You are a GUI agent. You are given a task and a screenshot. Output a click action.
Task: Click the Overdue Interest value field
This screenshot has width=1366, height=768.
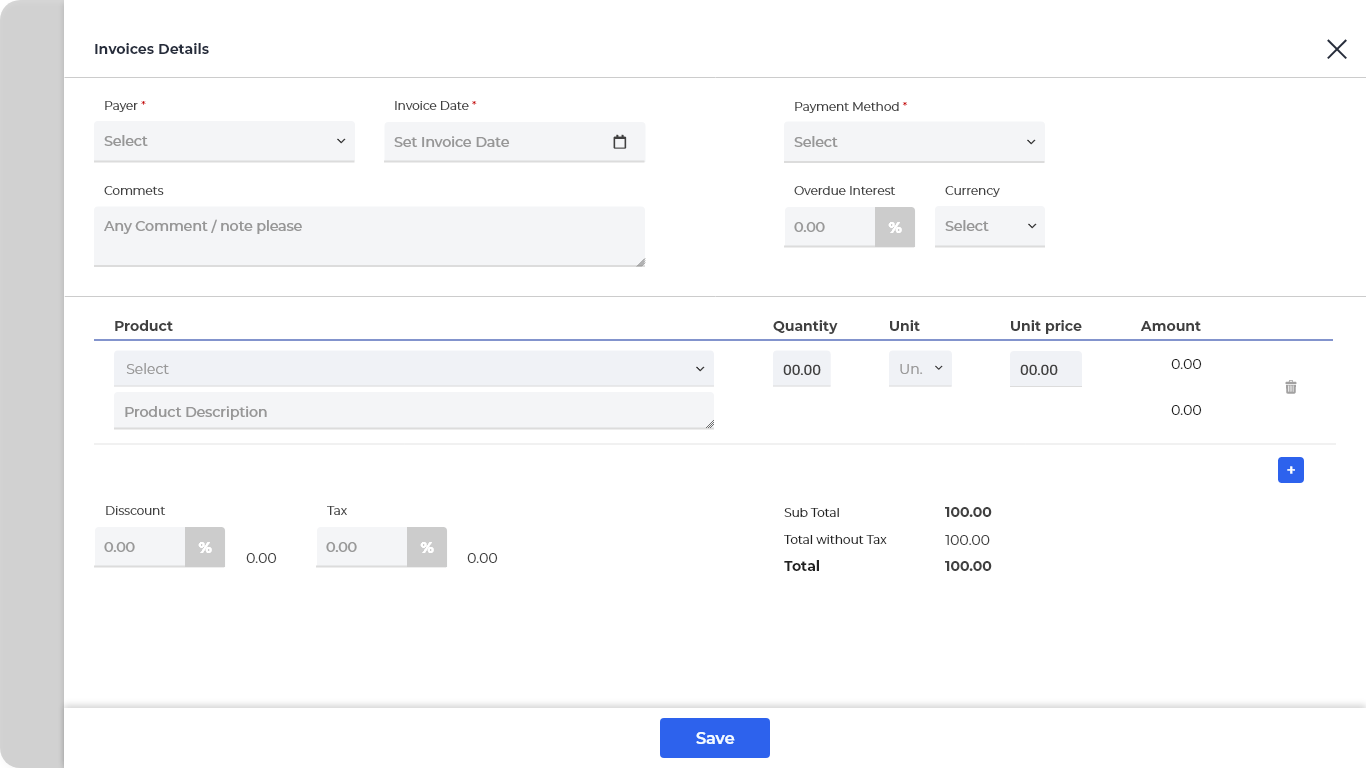click(x=829, y=227)
